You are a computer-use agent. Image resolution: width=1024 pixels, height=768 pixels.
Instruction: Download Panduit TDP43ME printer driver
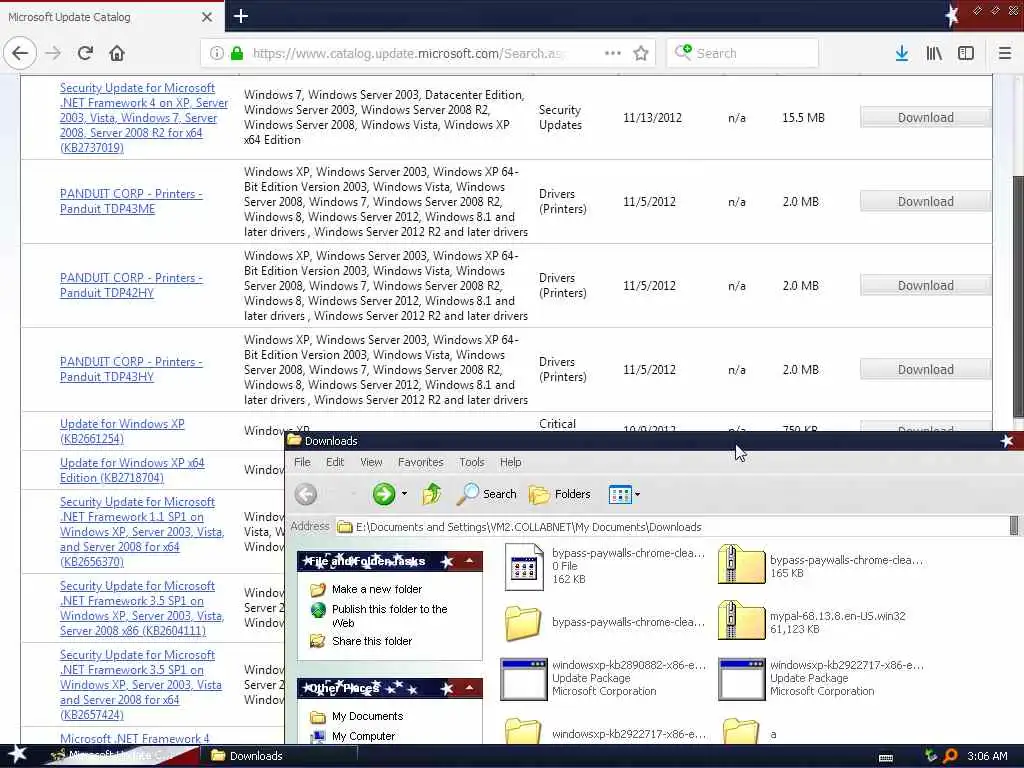coord(925,202)
